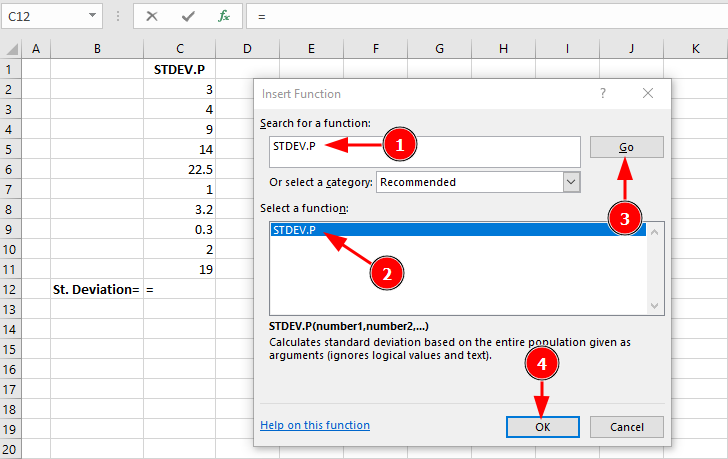Viewport: 728px width, 459px height.
Task: Select STDEV.P in the function list
Action: coord(294,230)
